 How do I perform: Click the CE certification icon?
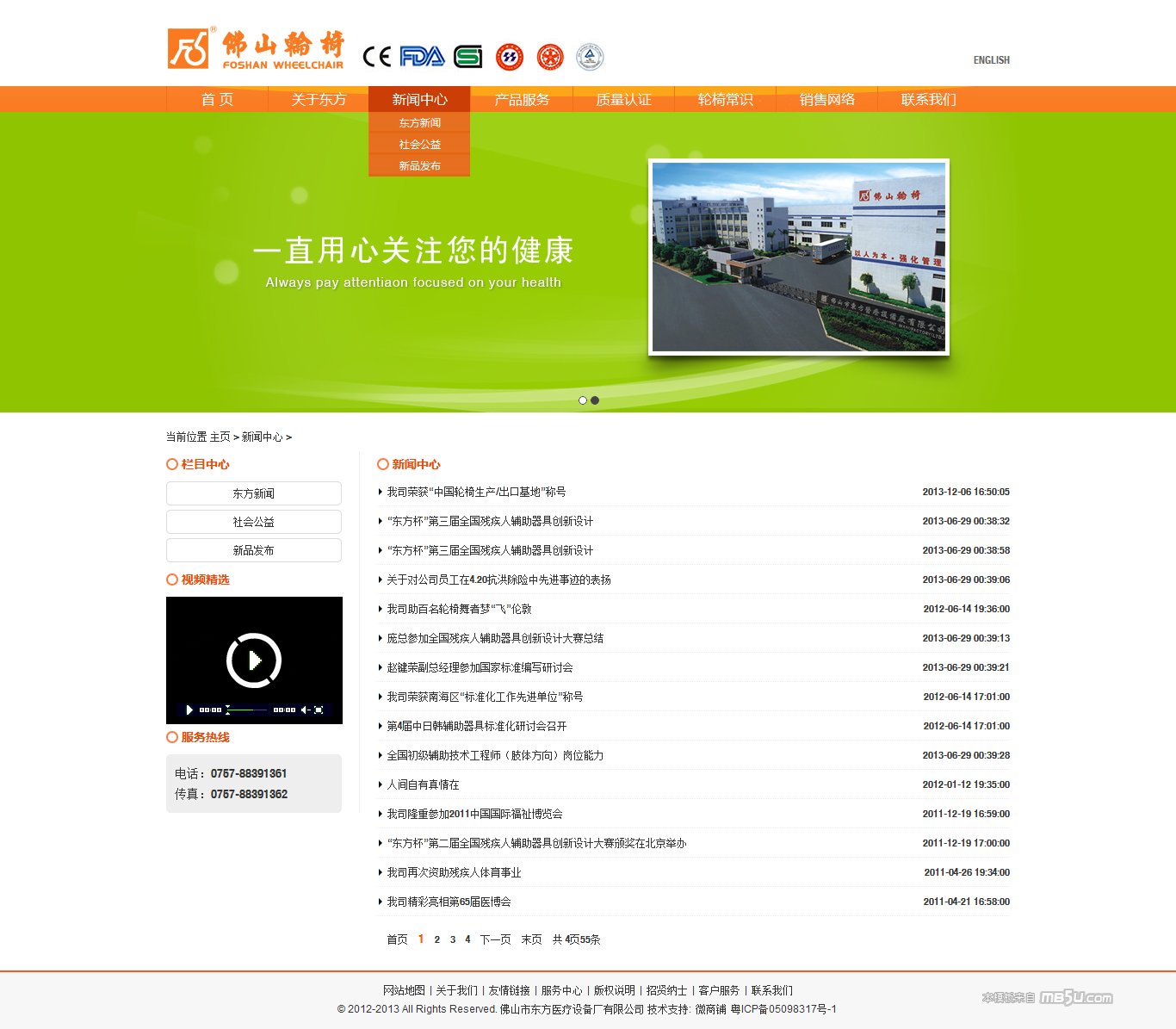tap(376, 57)
